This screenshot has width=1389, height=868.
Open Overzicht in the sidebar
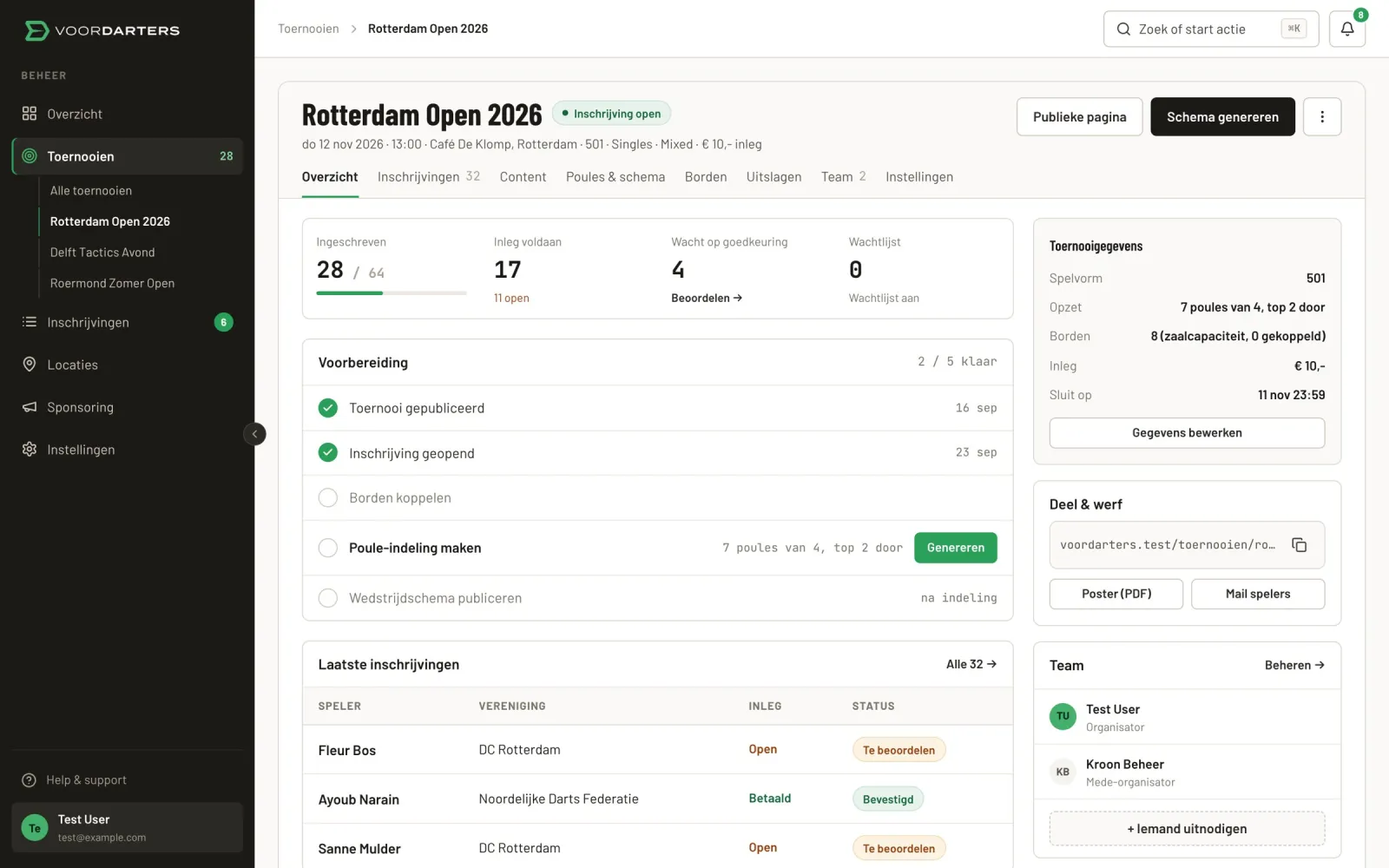click(127, 114)
